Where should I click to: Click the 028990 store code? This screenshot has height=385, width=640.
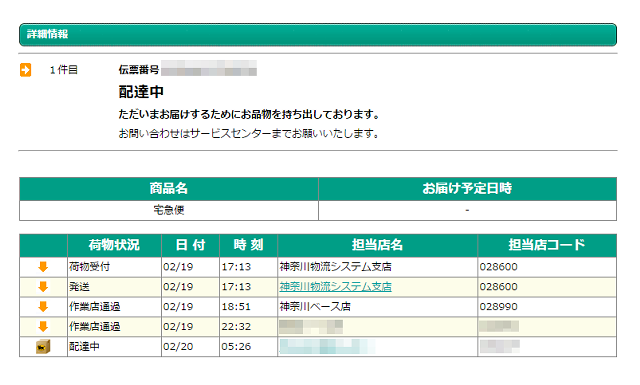498,307
